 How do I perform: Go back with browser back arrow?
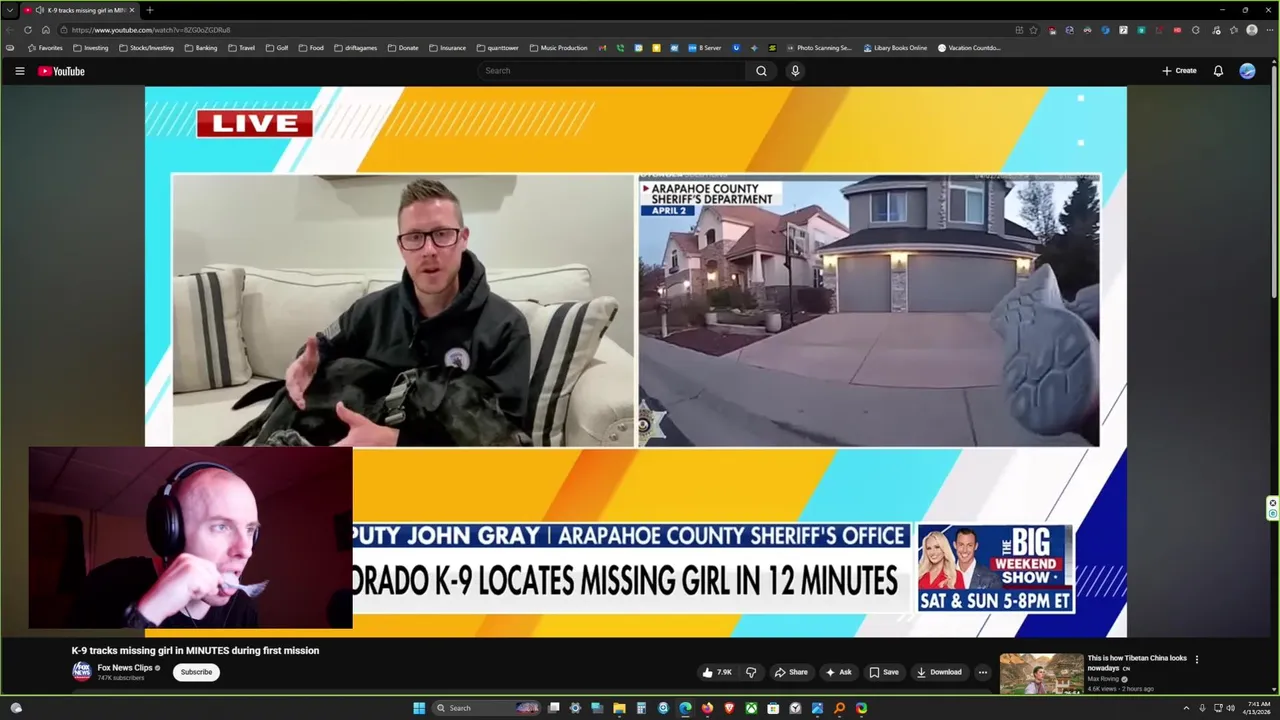pyautogui.click(x=10, y=30)
